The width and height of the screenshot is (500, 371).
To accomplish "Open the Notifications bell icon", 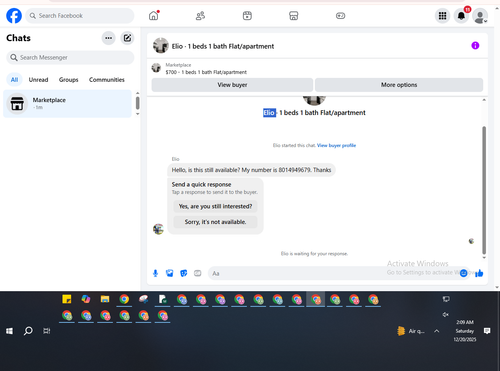I will pyautogui.click(x=461, y=16).
